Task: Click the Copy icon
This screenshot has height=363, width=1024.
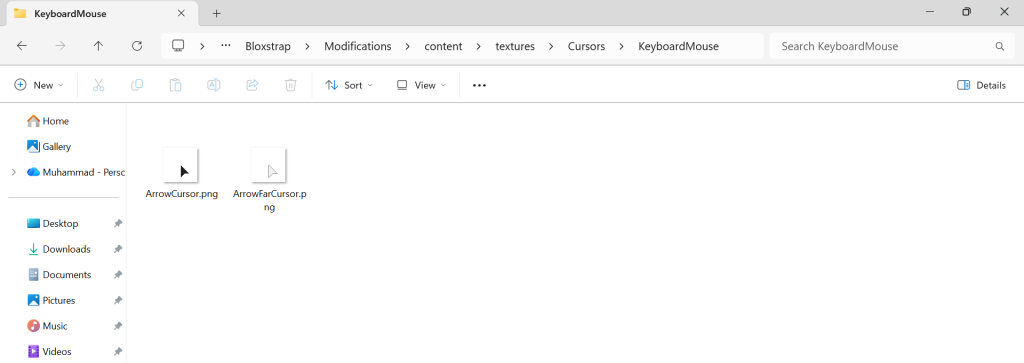Action: click(136, 85)
